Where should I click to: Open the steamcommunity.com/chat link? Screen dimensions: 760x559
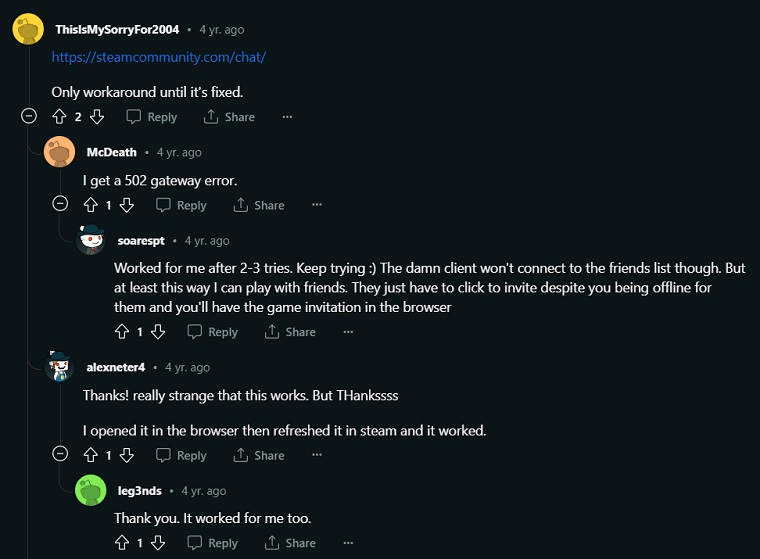point(159,57)
